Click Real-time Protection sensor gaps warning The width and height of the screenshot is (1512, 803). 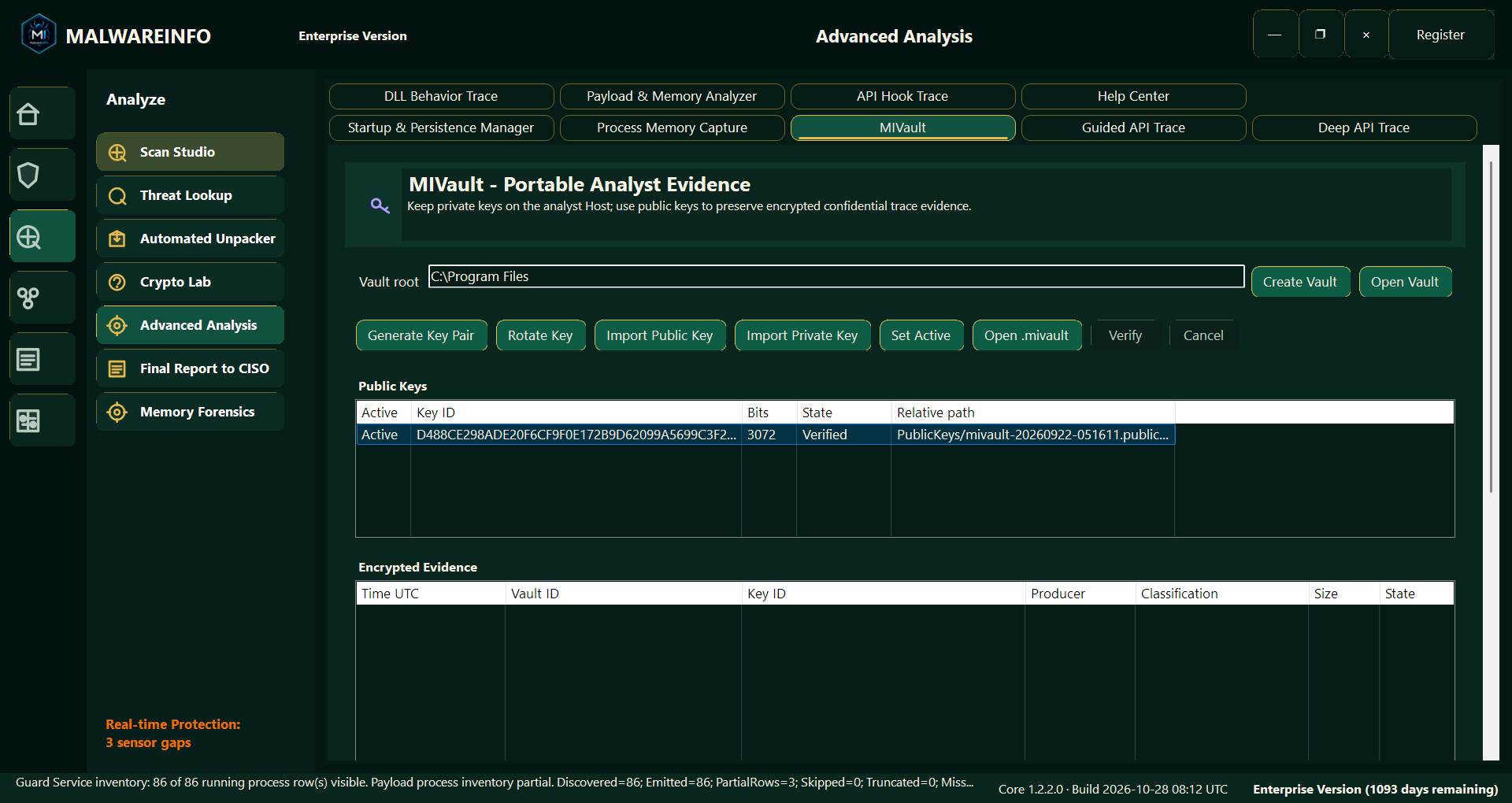(173, 734)
